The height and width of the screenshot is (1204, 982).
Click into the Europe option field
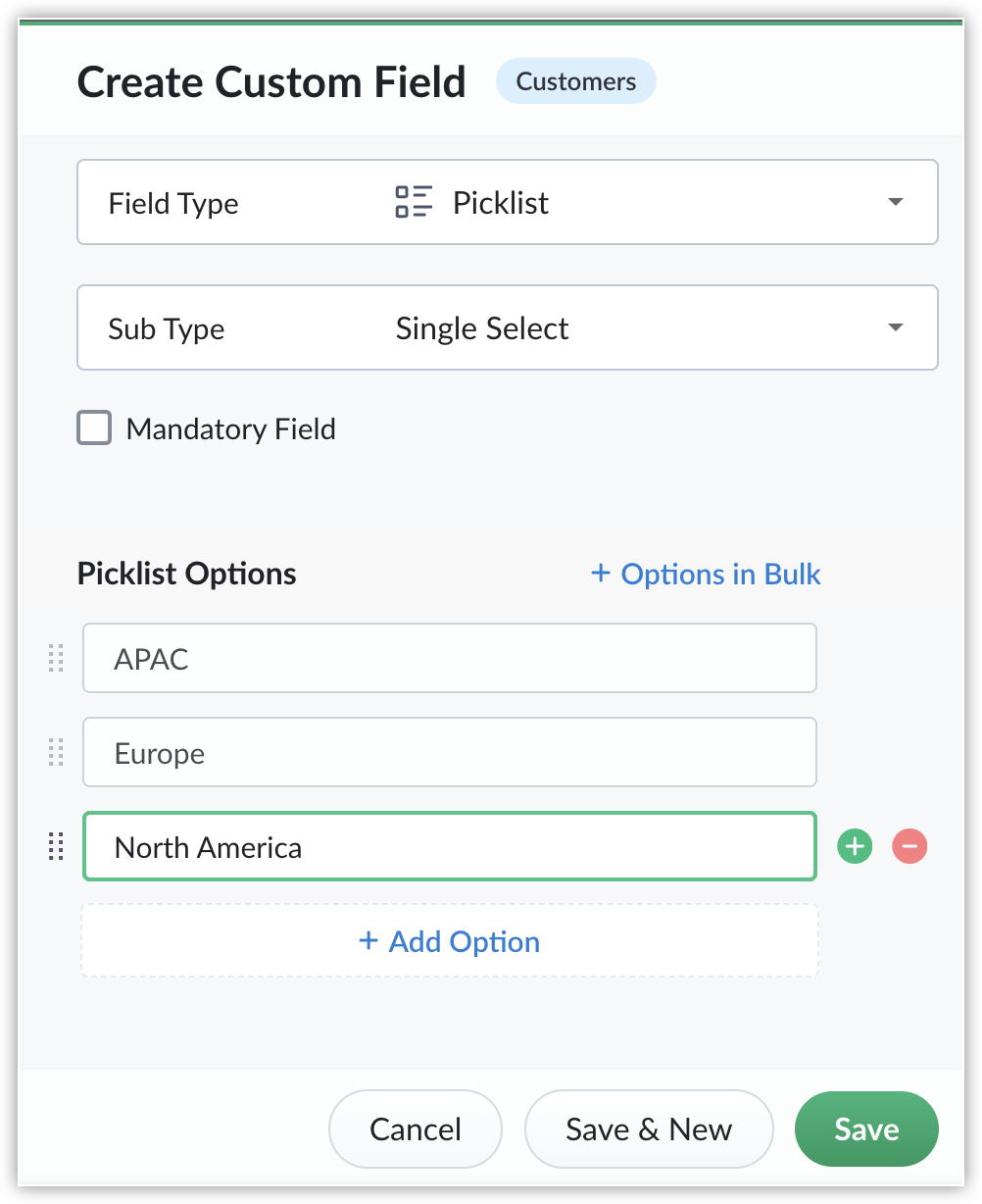[x=450, y=752]
